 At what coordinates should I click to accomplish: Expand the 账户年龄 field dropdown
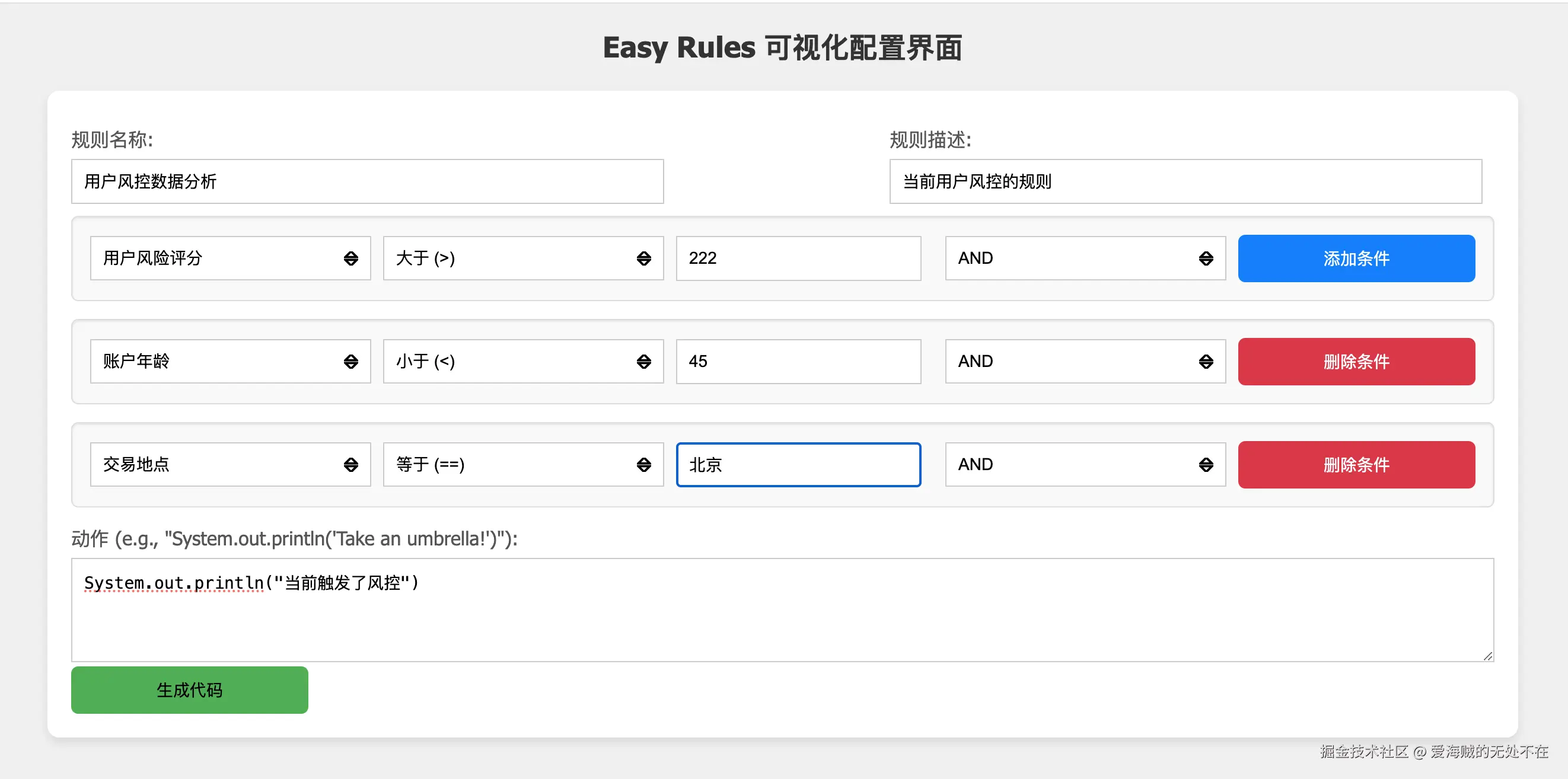230,362
